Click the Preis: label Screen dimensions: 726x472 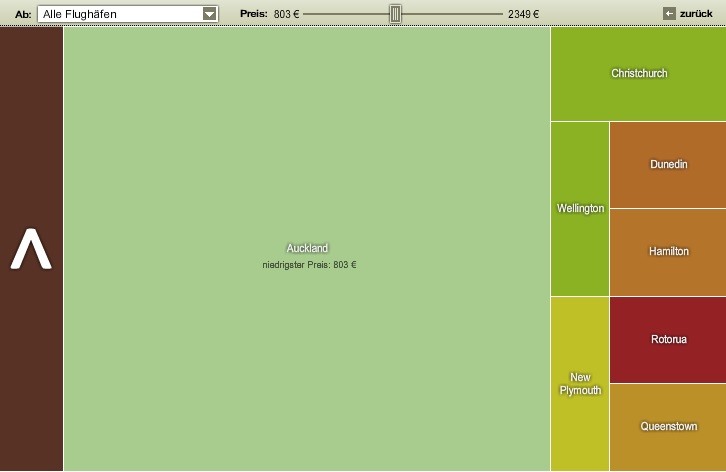[x=253, y=14]
